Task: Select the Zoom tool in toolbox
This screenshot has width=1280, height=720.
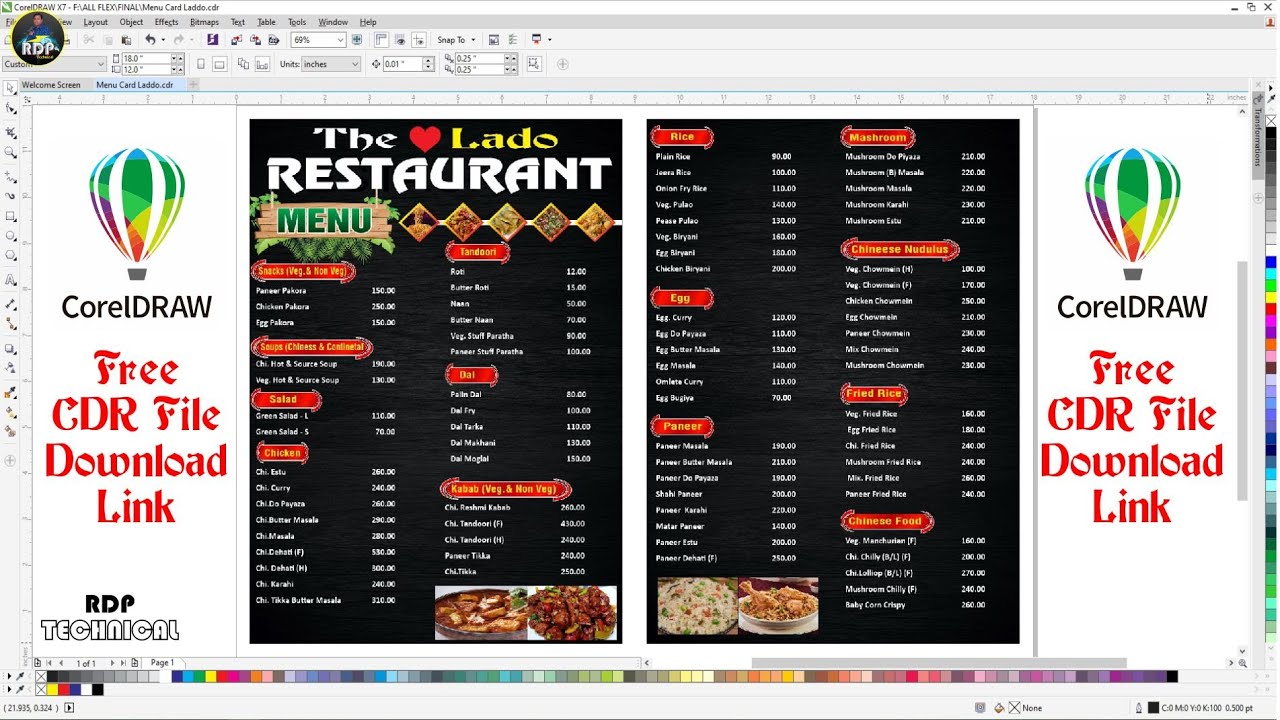Action: 11,152
